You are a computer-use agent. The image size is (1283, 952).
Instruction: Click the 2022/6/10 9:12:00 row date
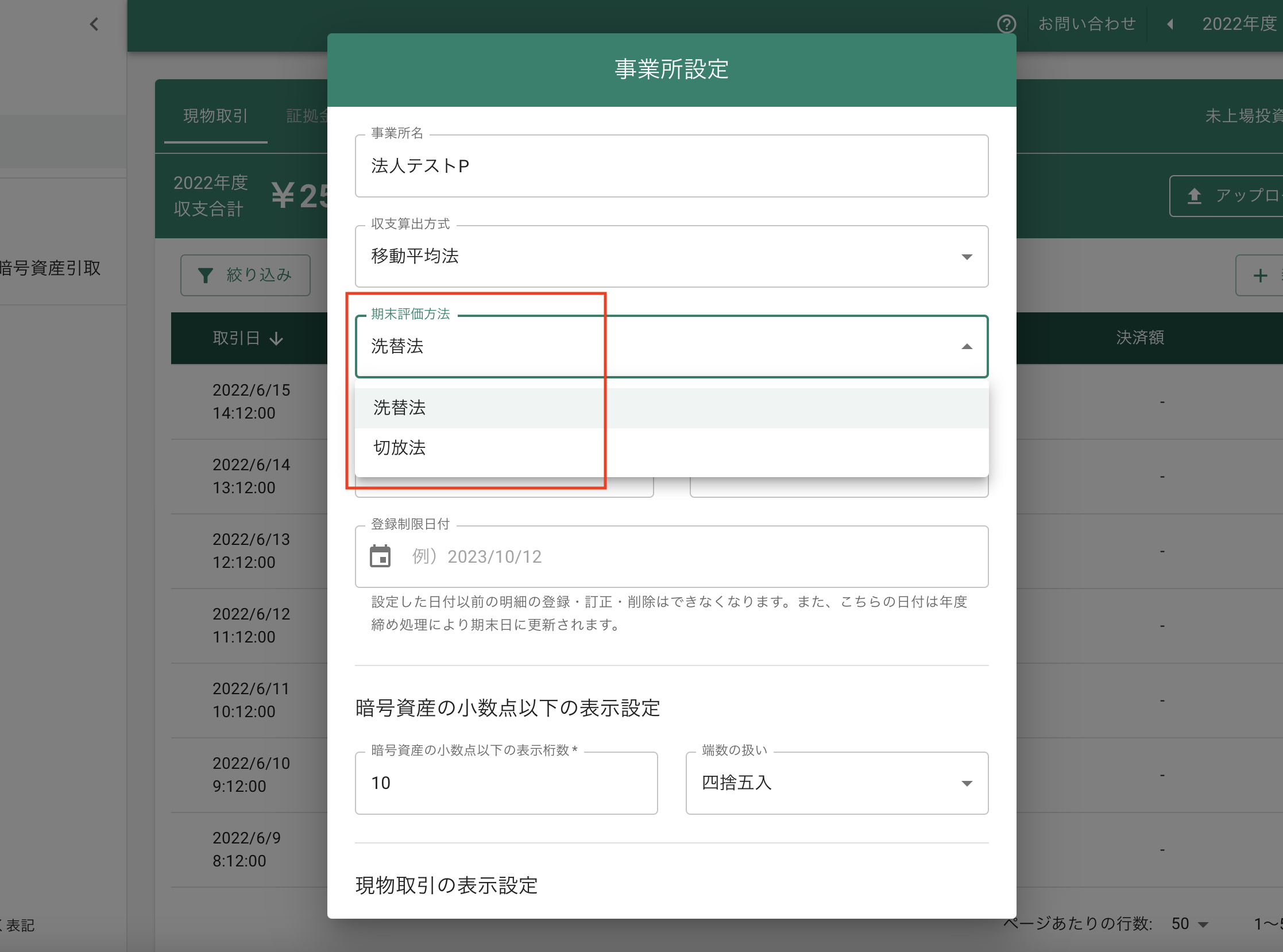251,775
